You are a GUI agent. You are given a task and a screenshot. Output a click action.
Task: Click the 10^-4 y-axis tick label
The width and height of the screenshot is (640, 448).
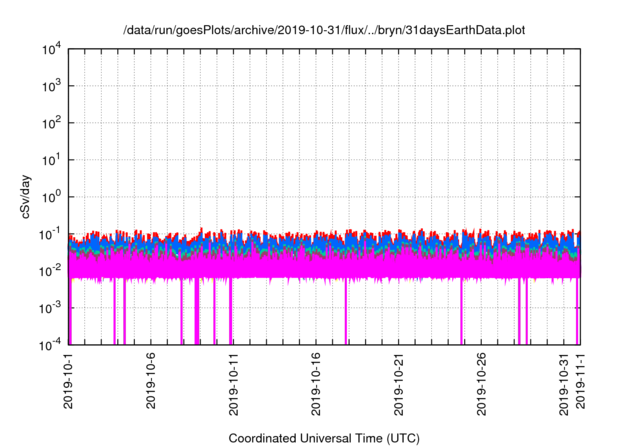coord(51,345)
